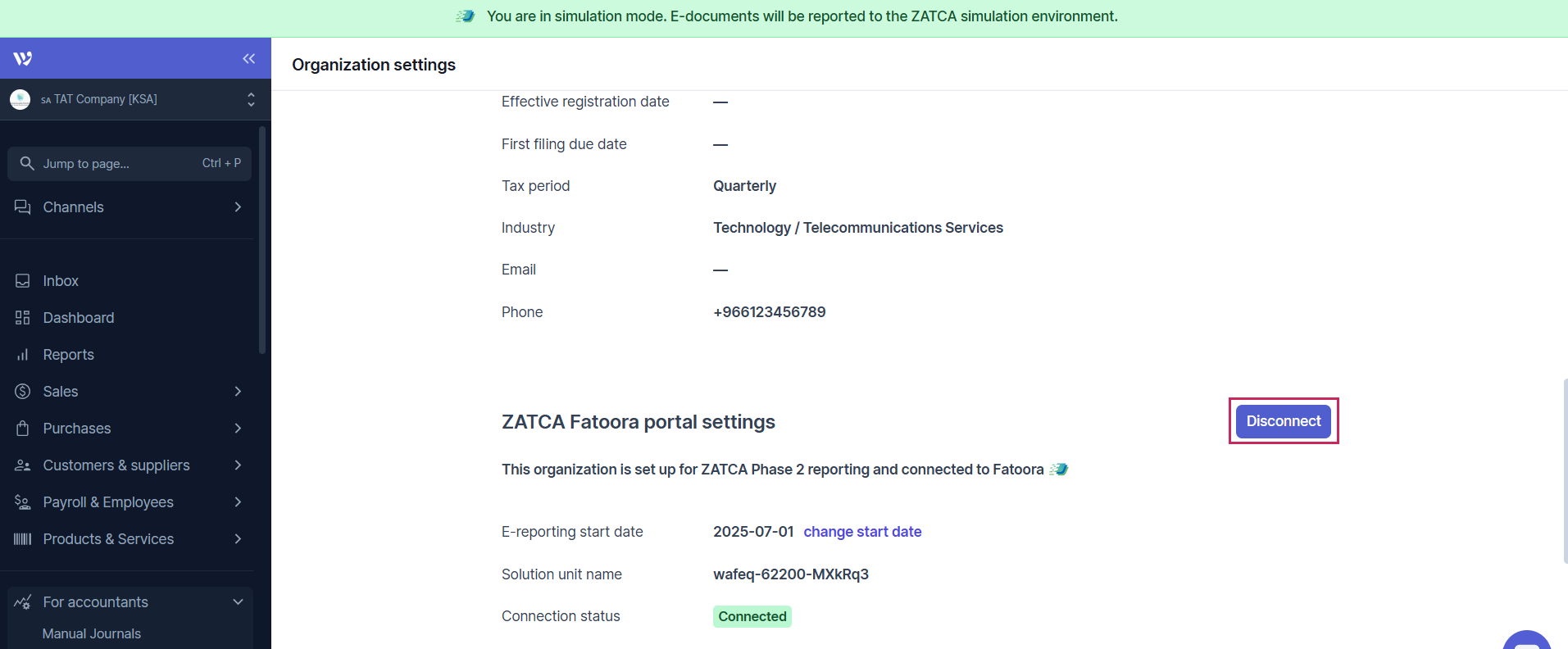Click the Inbox tray icon

click(x=23, y=281)
